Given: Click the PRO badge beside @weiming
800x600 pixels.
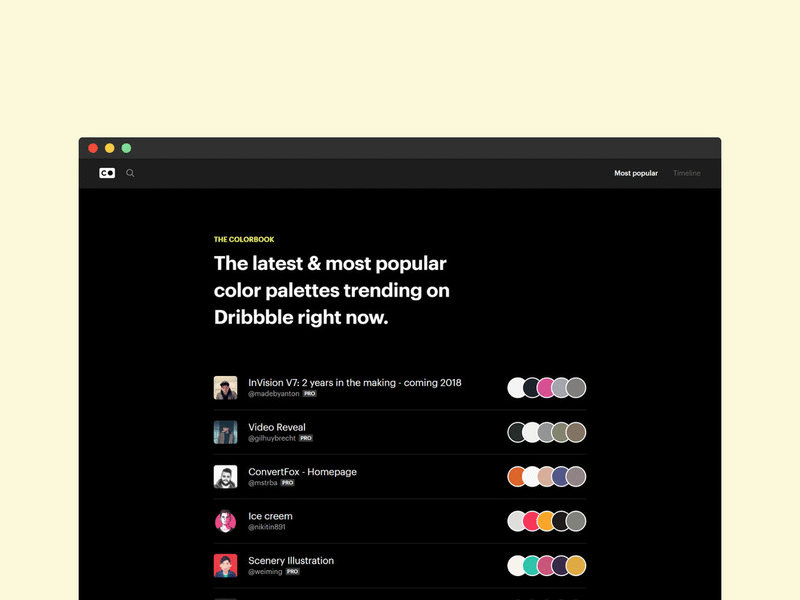Looking at the screenshot, I should (293, 572).
